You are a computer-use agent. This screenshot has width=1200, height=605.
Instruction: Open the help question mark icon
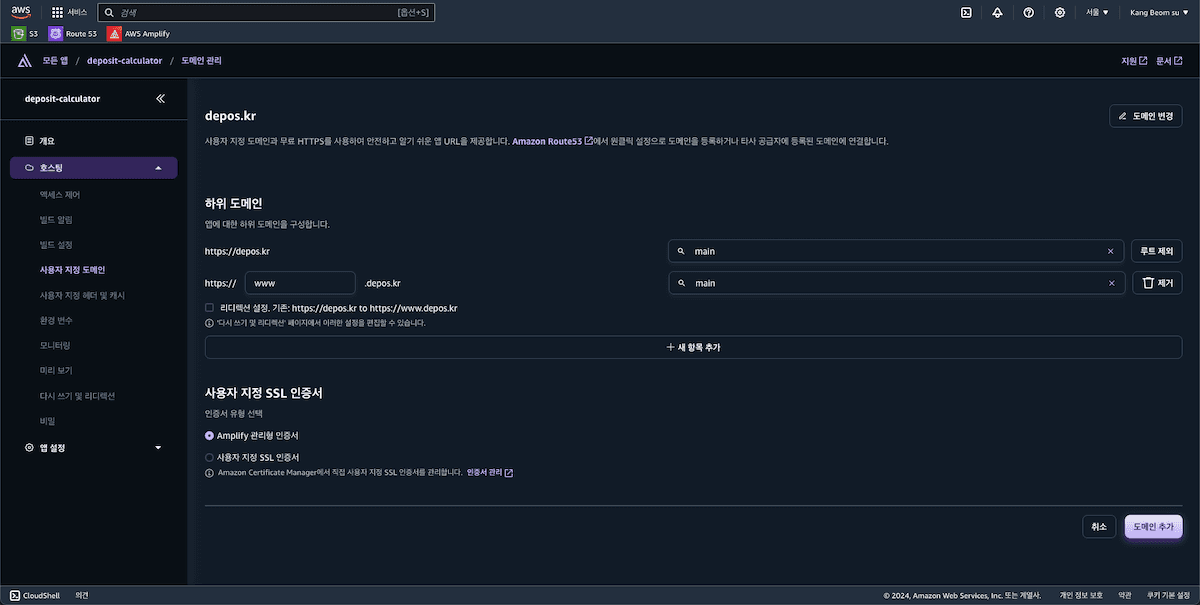tap(1028, 13)
